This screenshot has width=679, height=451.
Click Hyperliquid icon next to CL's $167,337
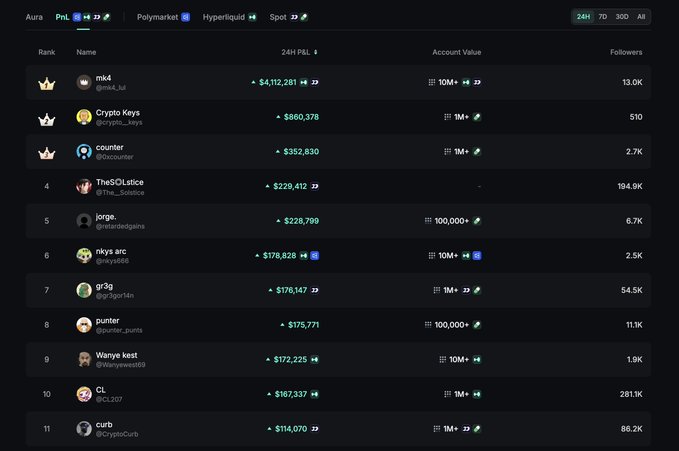coord(315,394)
